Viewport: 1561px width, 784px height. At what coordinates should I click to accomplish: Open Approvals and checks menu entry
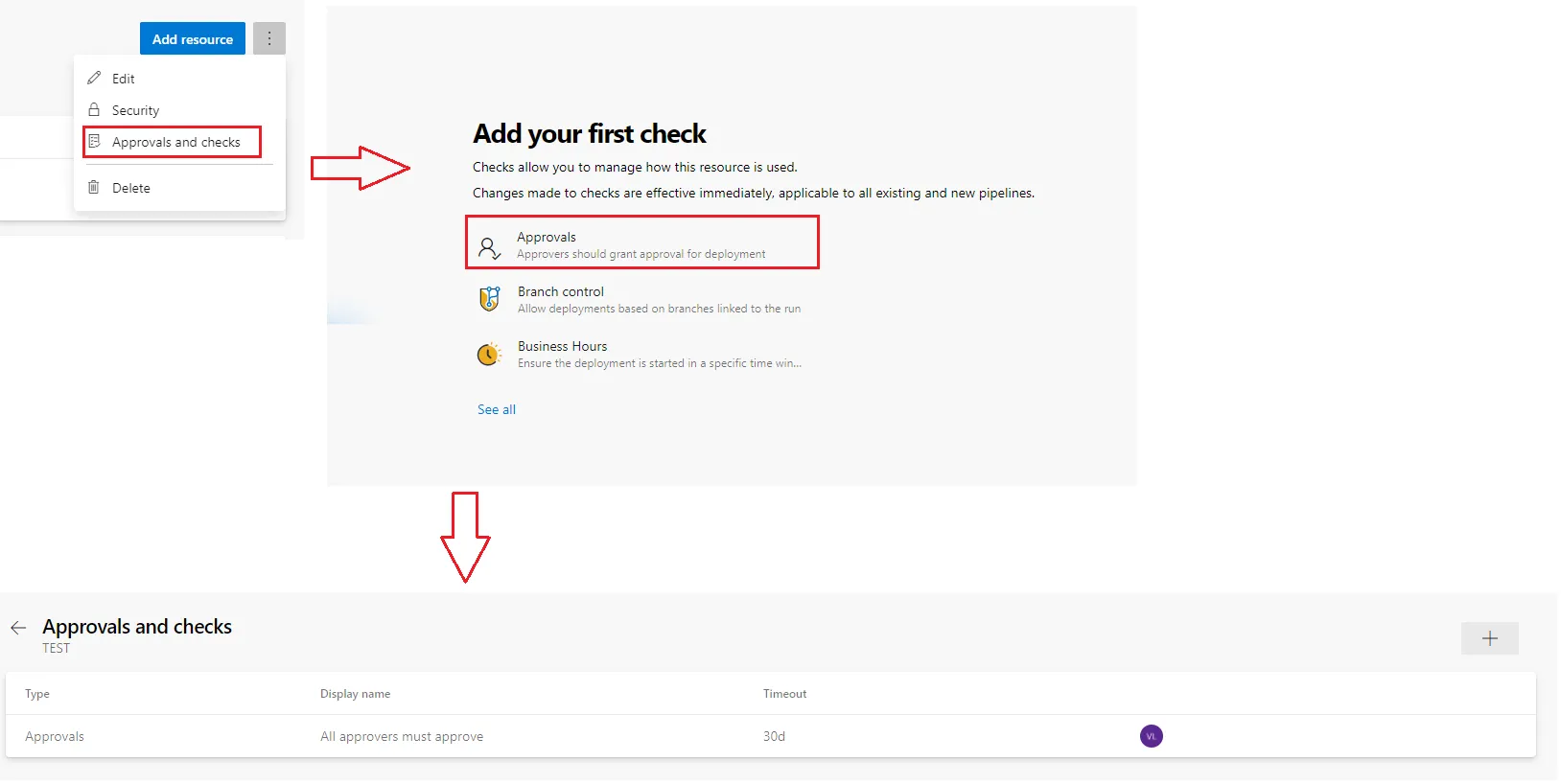pos(175,142)
